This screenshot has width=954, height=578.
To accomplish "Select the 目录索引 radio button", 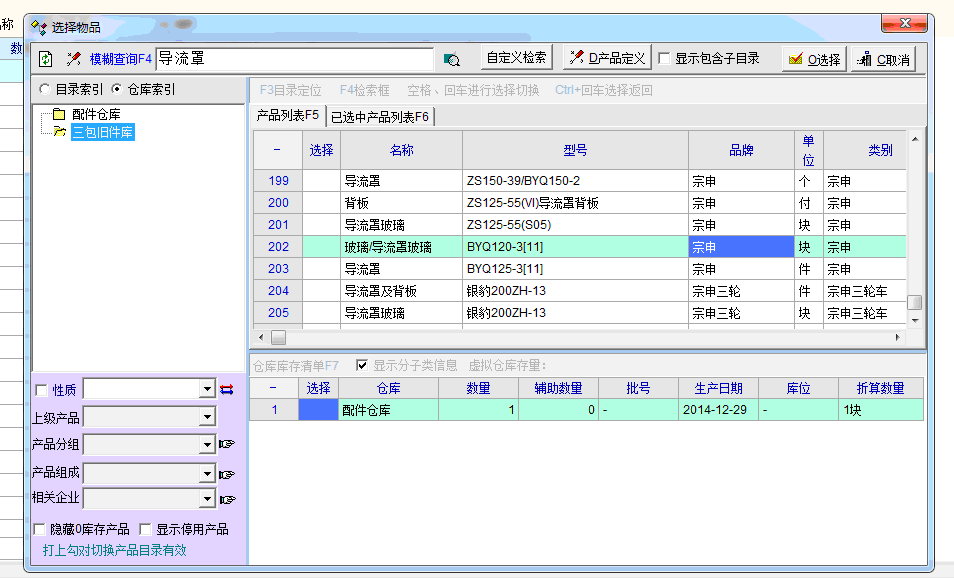I will click(45, 89).
